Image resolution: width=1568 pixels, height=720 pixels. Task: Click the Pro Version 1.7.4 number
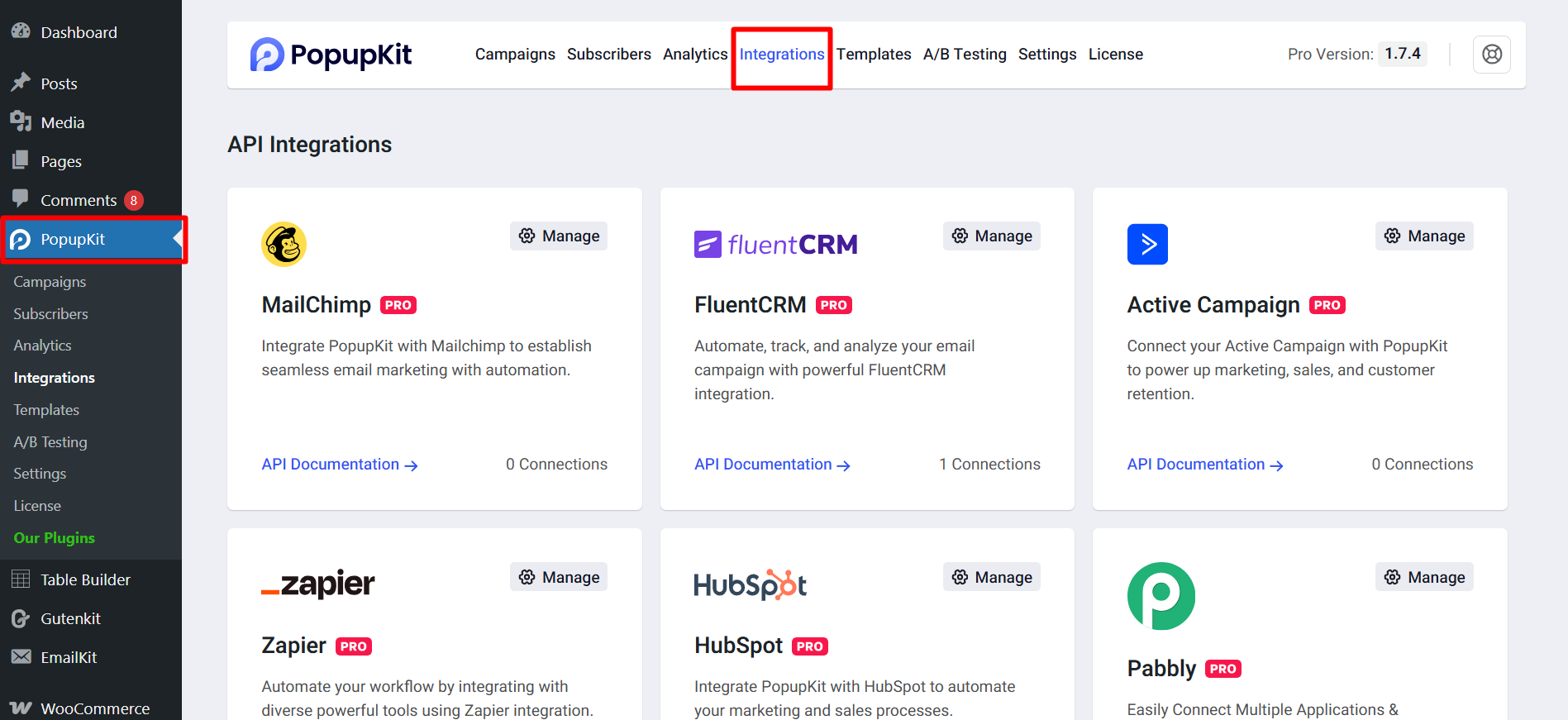pyautogui.click(x=1403, y=54)
